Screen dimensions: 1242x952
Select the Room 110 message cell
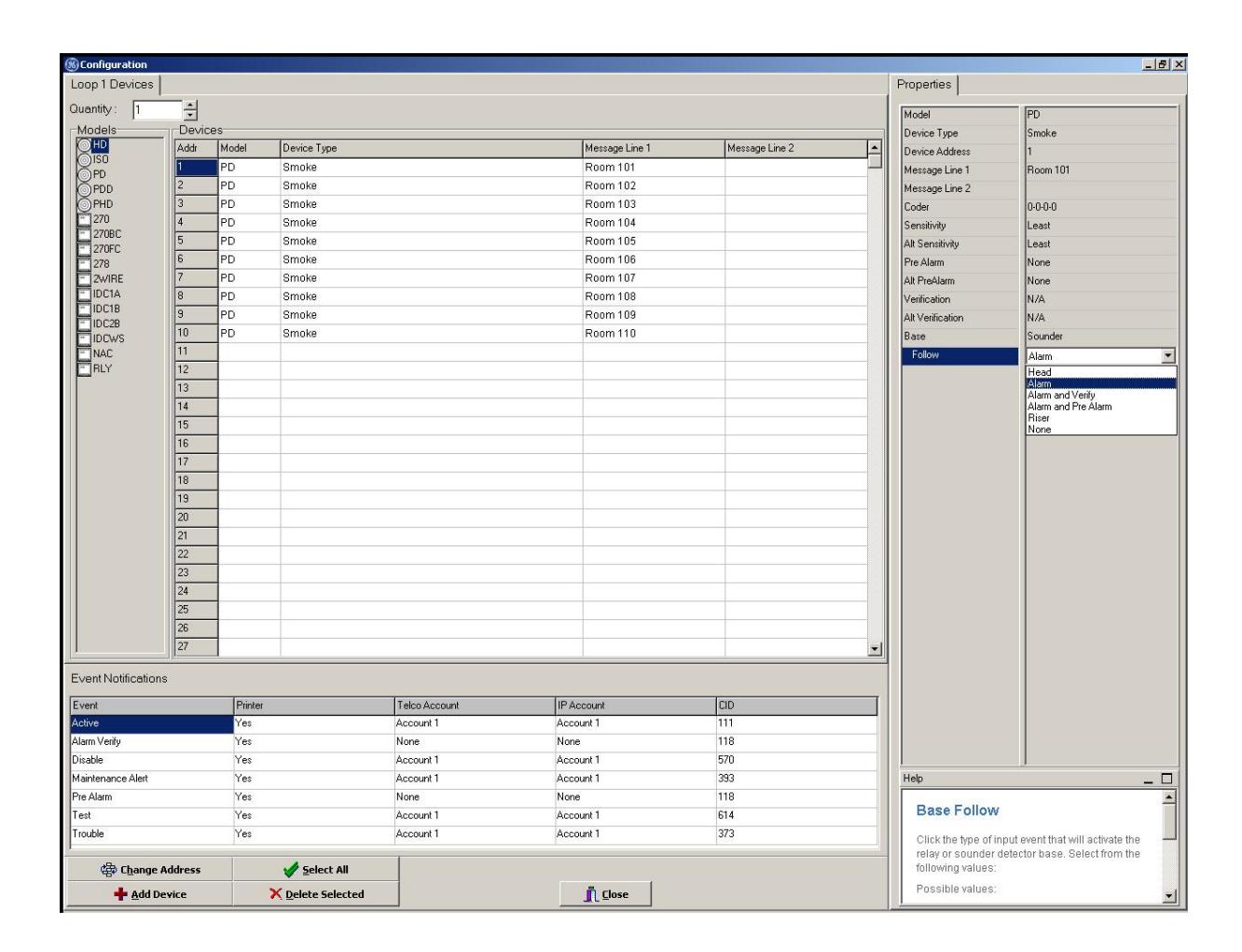coord(654,333)
